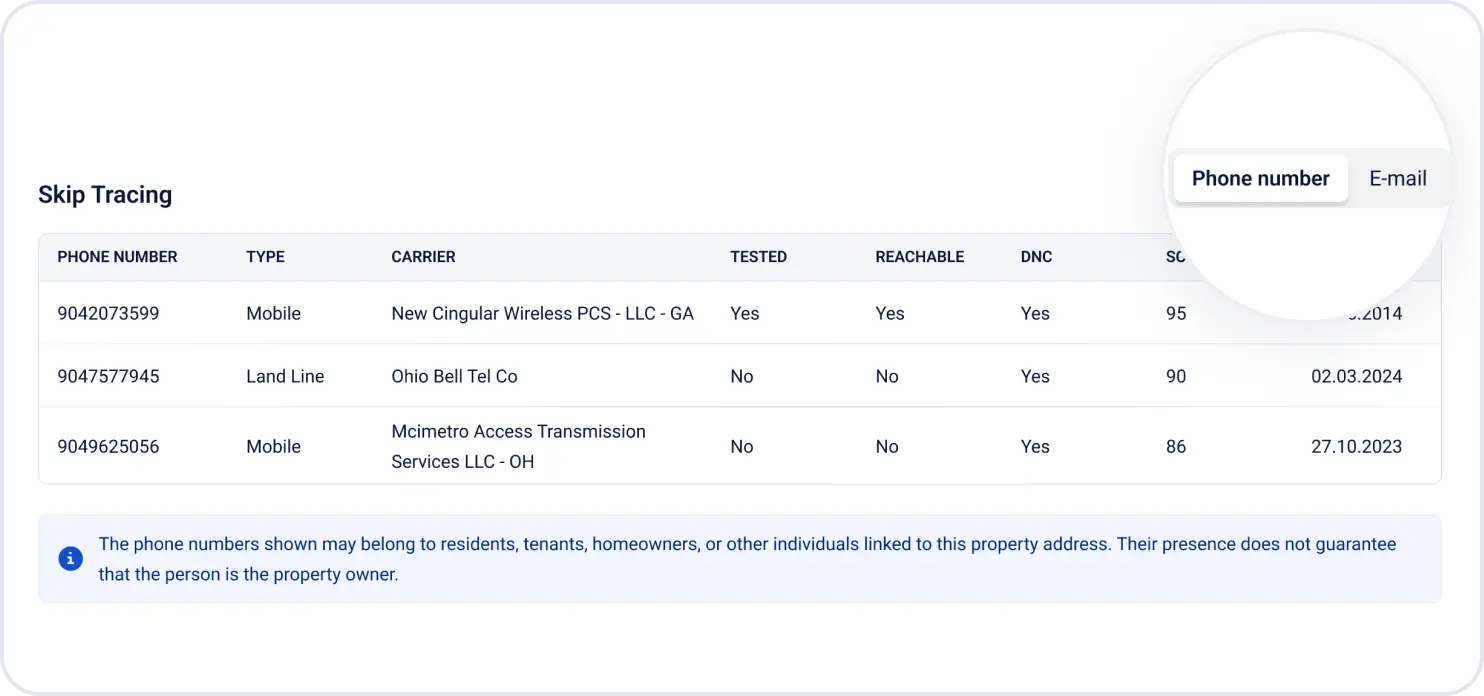Image resolution: width=1484 pixels, height=696 pixels.
Task: Select phone number 9042073599
Action: coord(108,314)
